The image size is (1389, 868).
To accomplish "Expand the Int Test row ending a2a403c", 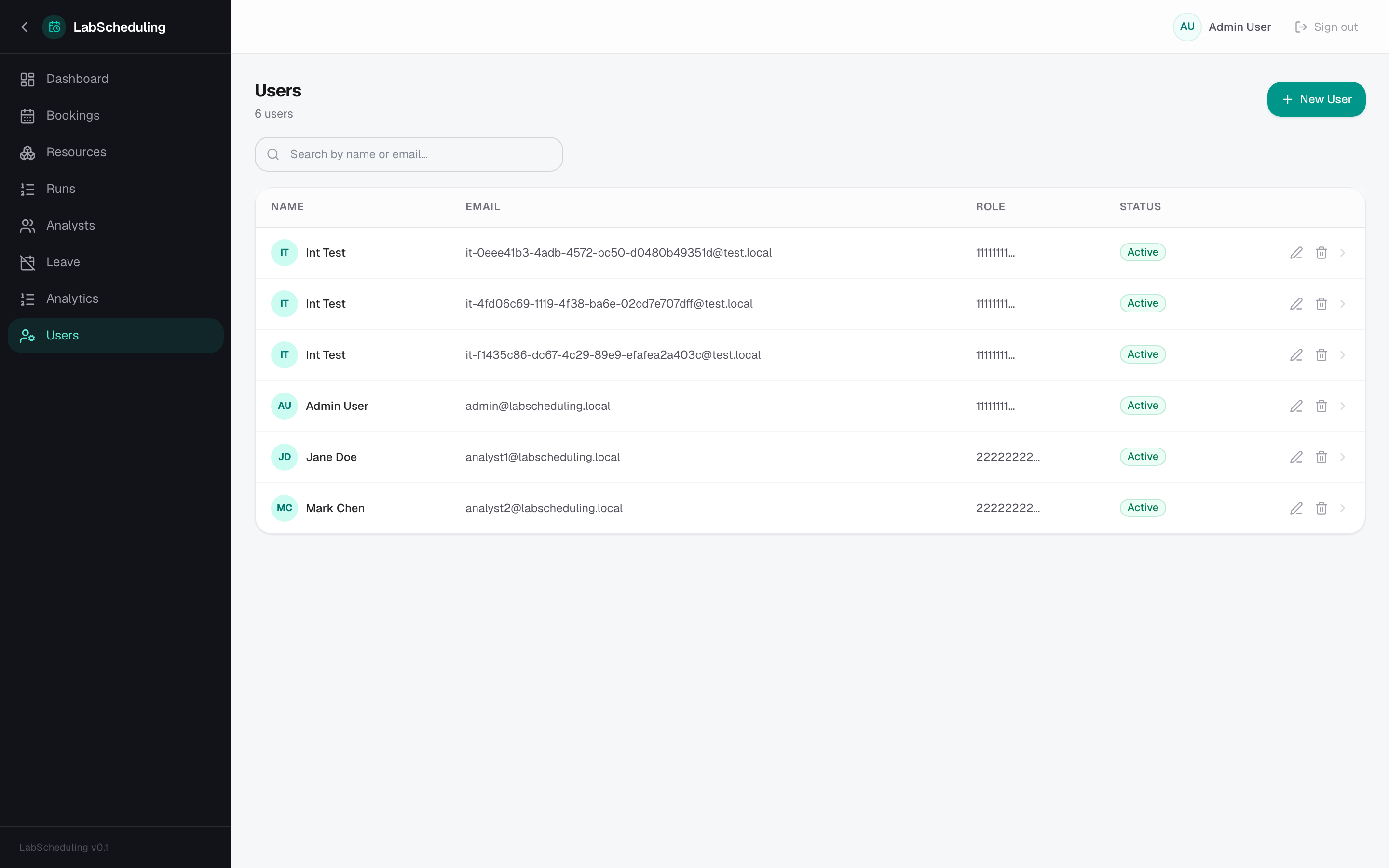I will (1343, 355).
